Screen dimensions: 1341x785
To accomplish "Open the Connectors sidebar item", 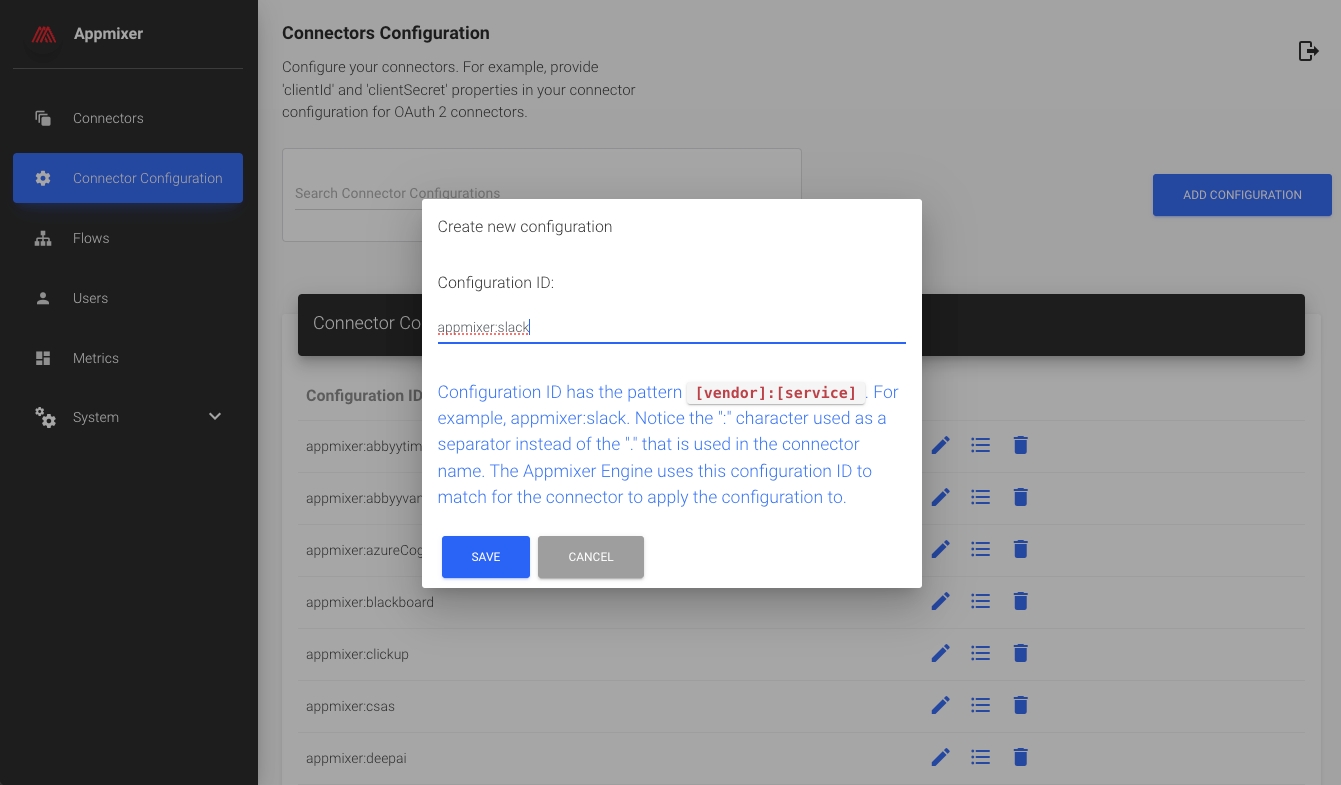I will tap(108, 118).
